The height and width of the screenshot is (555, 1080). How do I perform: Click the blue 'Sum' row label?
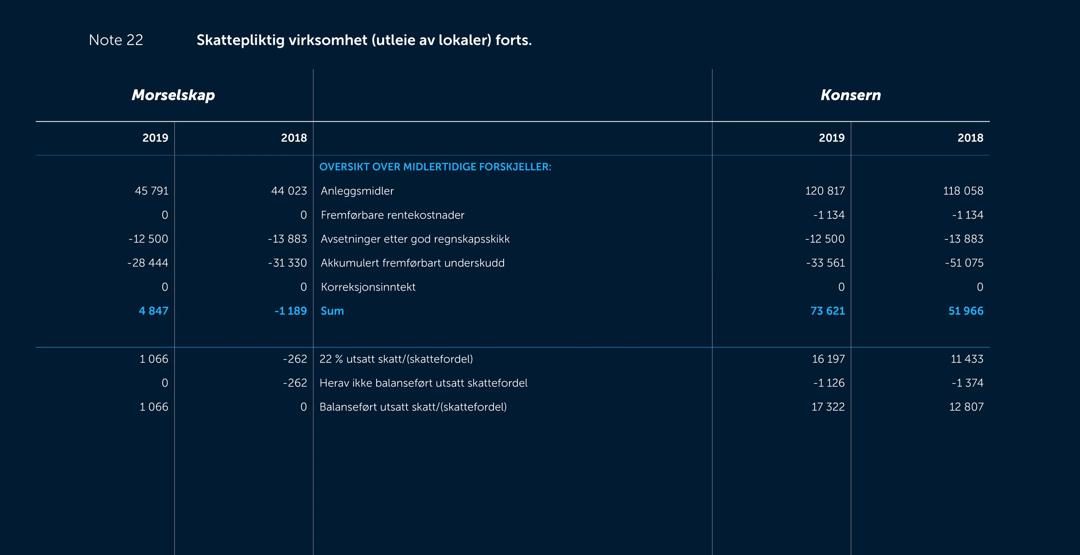(332, 311)
